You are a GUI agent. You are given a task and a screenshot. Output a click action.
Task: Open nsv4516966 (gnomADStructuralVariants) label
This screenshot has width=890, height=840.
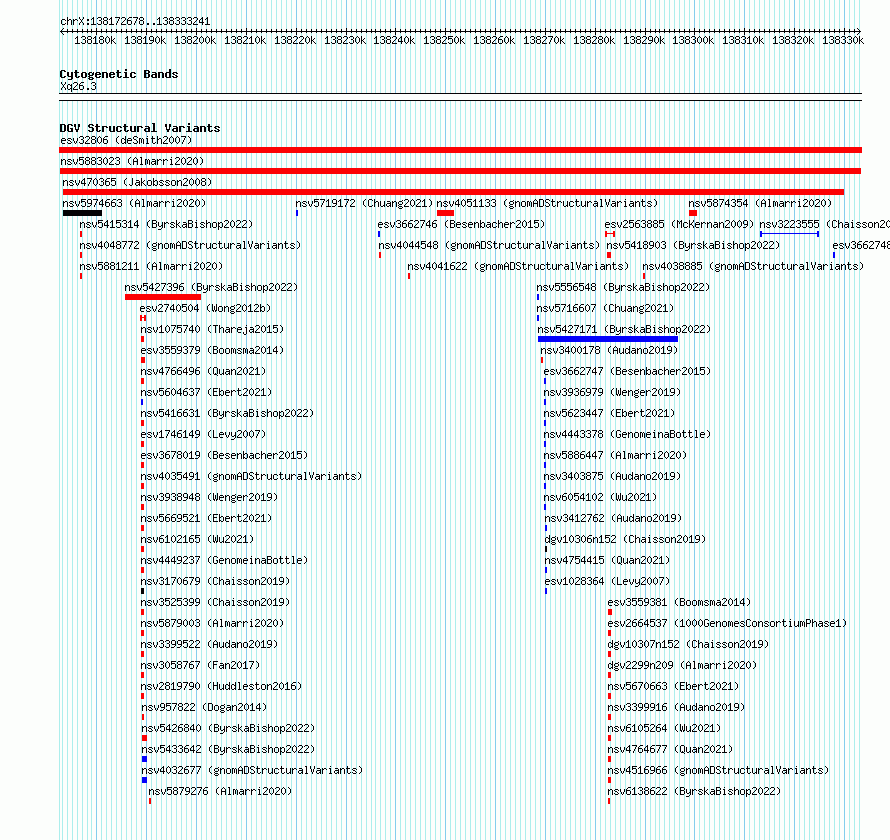coord(718,770)
